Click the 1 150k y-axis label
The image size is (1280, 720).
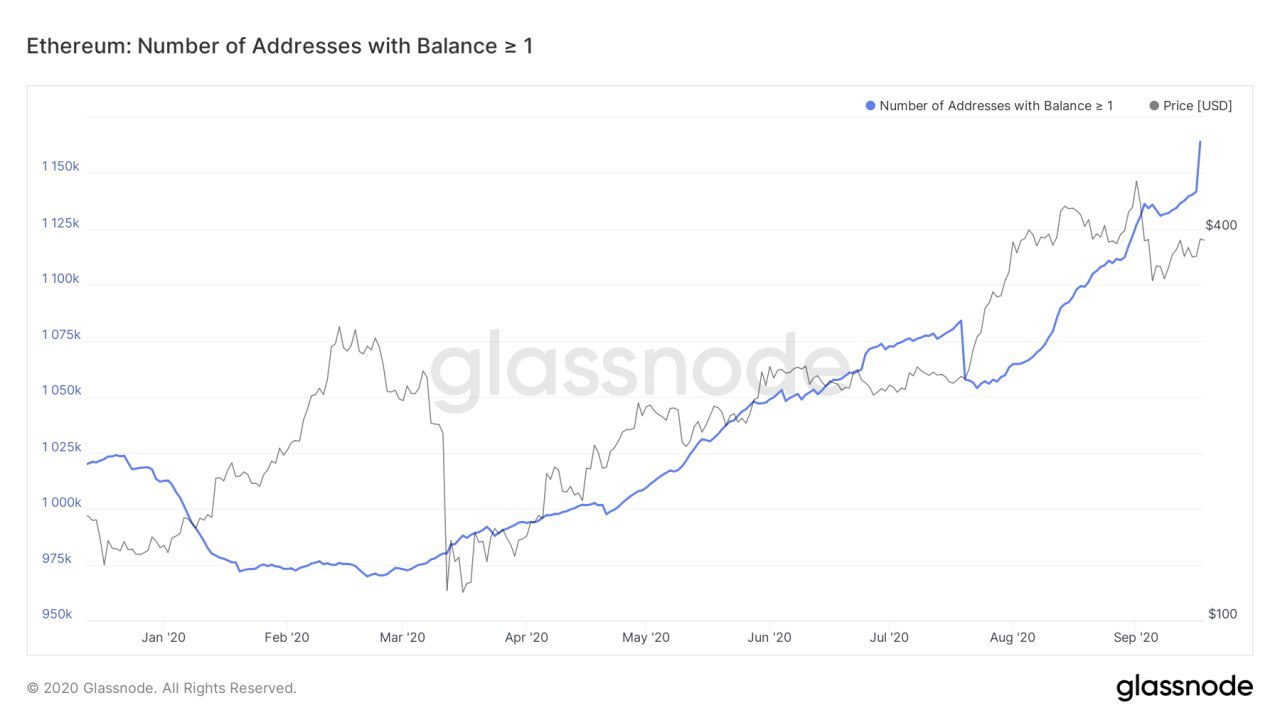click(x=60, y=166)
